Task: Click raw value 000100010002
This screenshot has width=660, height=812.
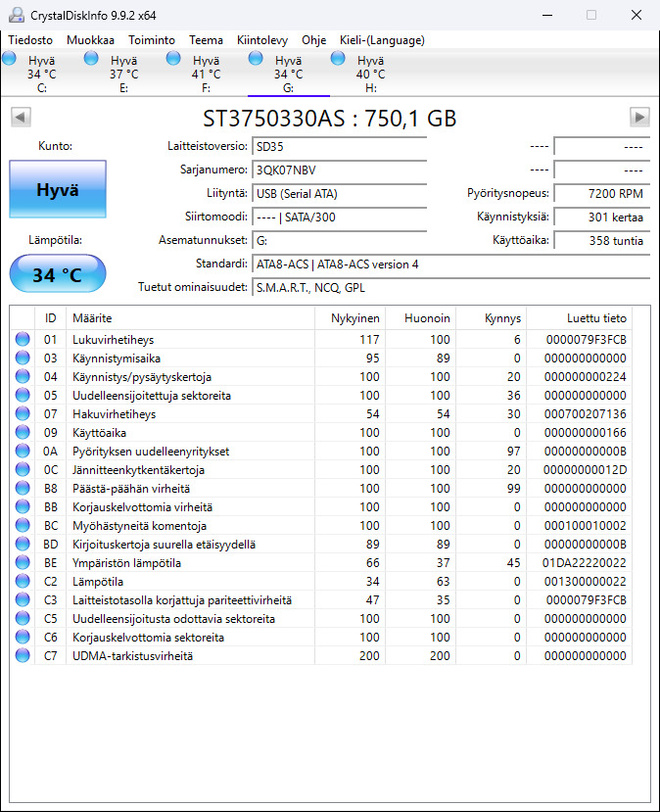Action: pyautogui.click(x=585, y=525)
